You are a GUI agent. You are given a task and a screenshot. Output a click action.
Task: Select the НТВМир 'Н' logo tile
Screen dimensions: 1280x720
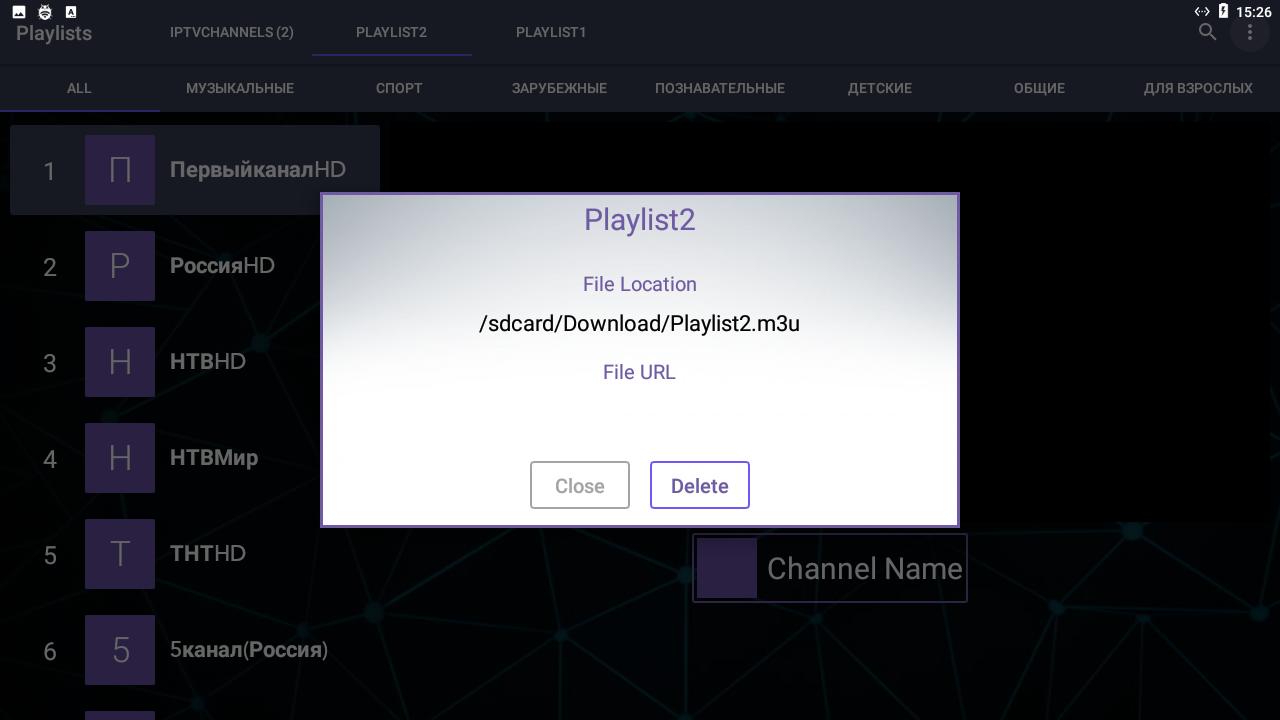120,458
